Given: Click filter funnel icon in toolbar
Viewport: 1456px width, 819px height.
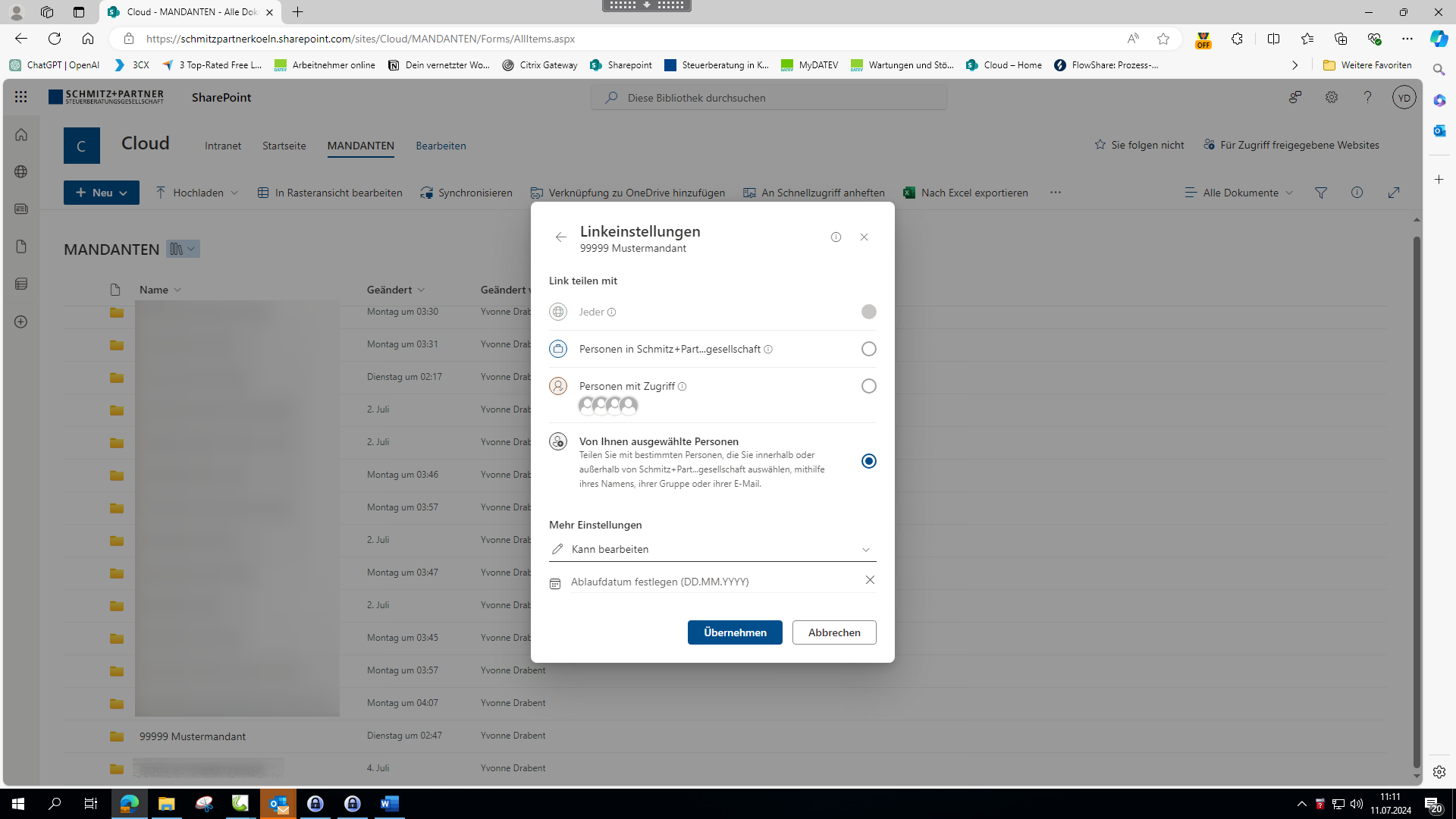Looking at the screenshot, I should [x=1321, y=193].
